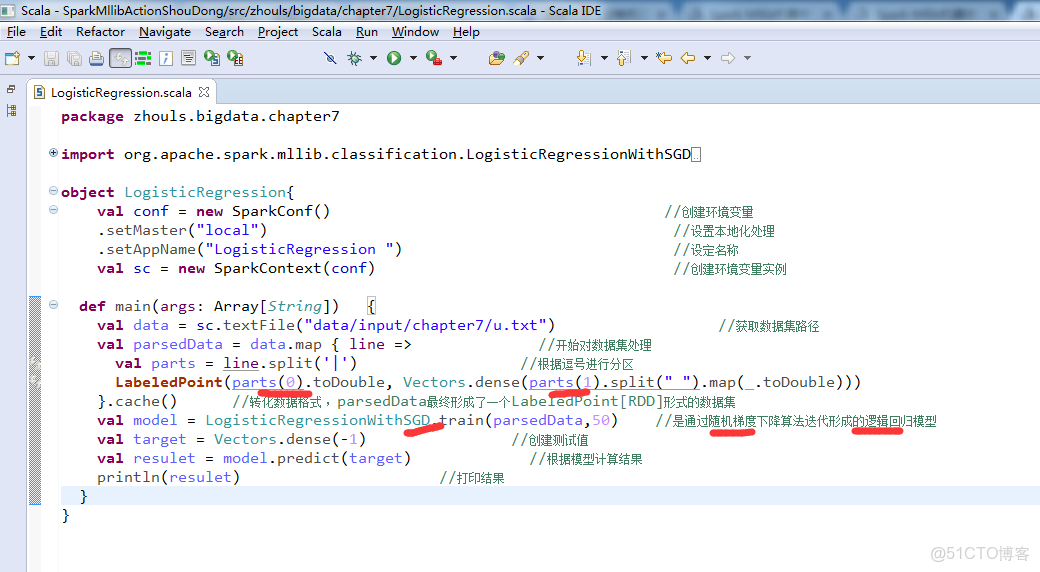The height and width of the screenshot is (572, 1040).
Task: Click the Previous Annotation icon
Action: point(623,58)
